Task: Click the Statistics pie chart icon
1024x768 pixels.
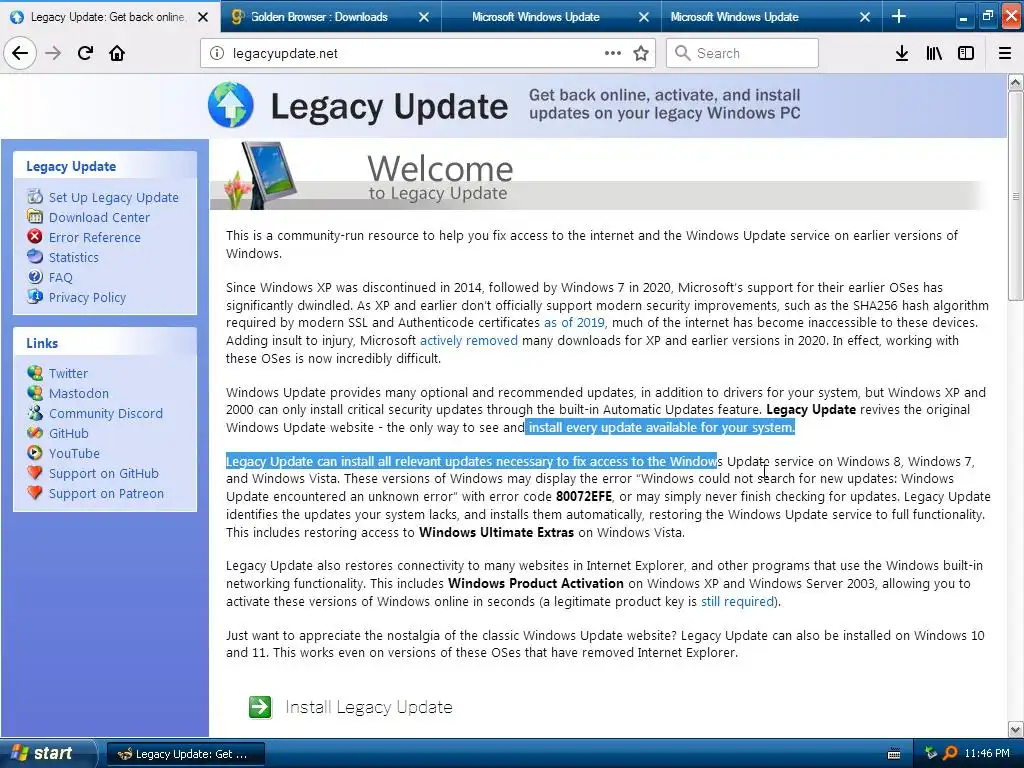Action: 35,256
